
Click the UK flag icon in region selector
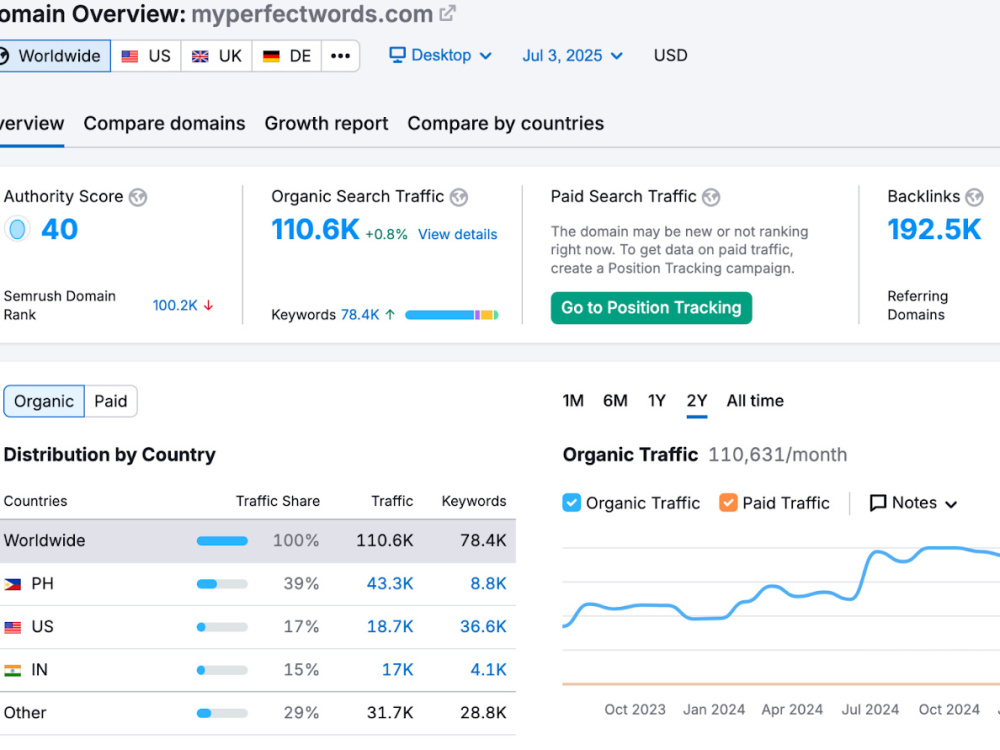(200, 56)
